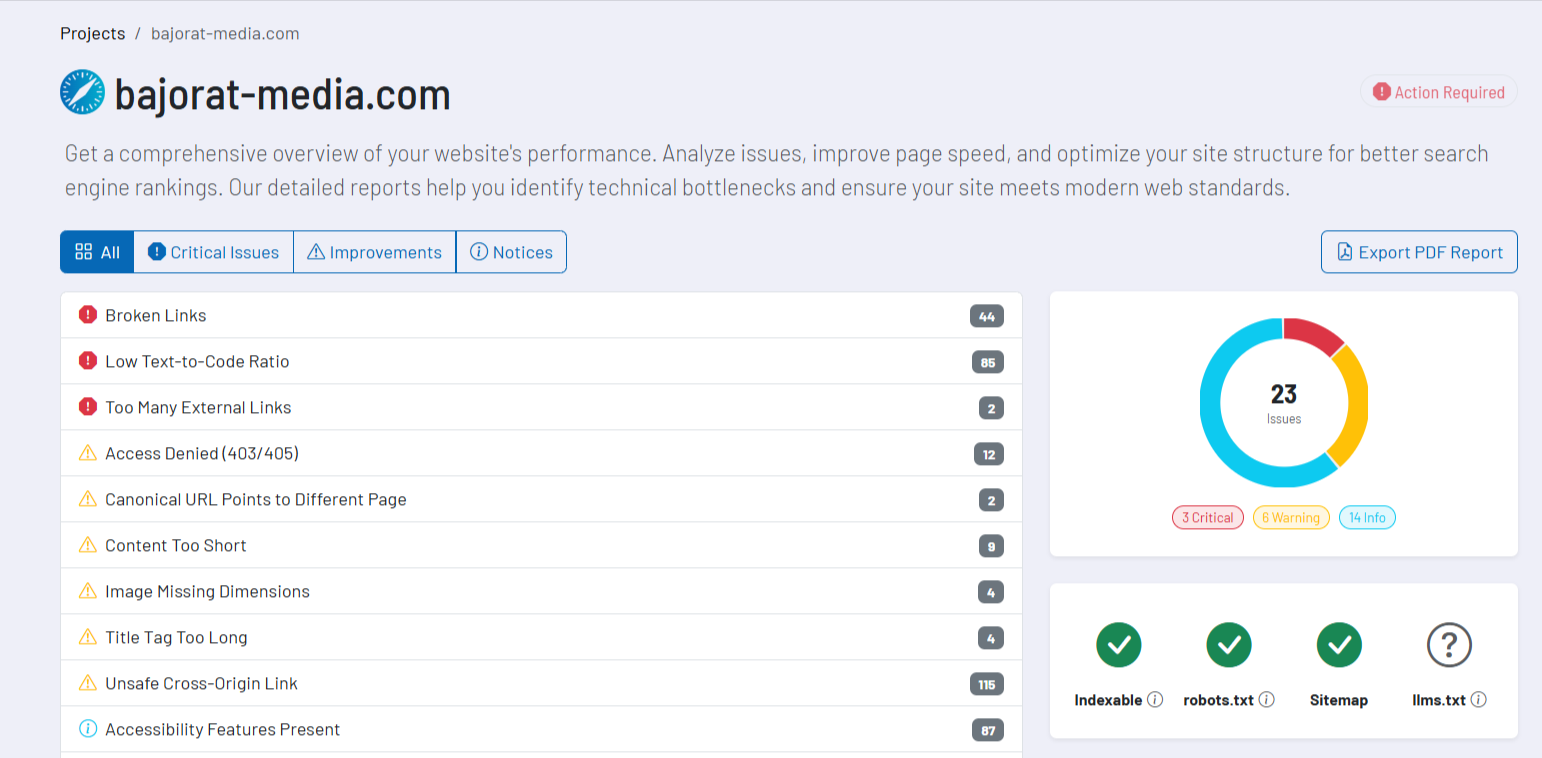
Task: Click the 3 Critical legend pill
Action: pos(1208,518)
